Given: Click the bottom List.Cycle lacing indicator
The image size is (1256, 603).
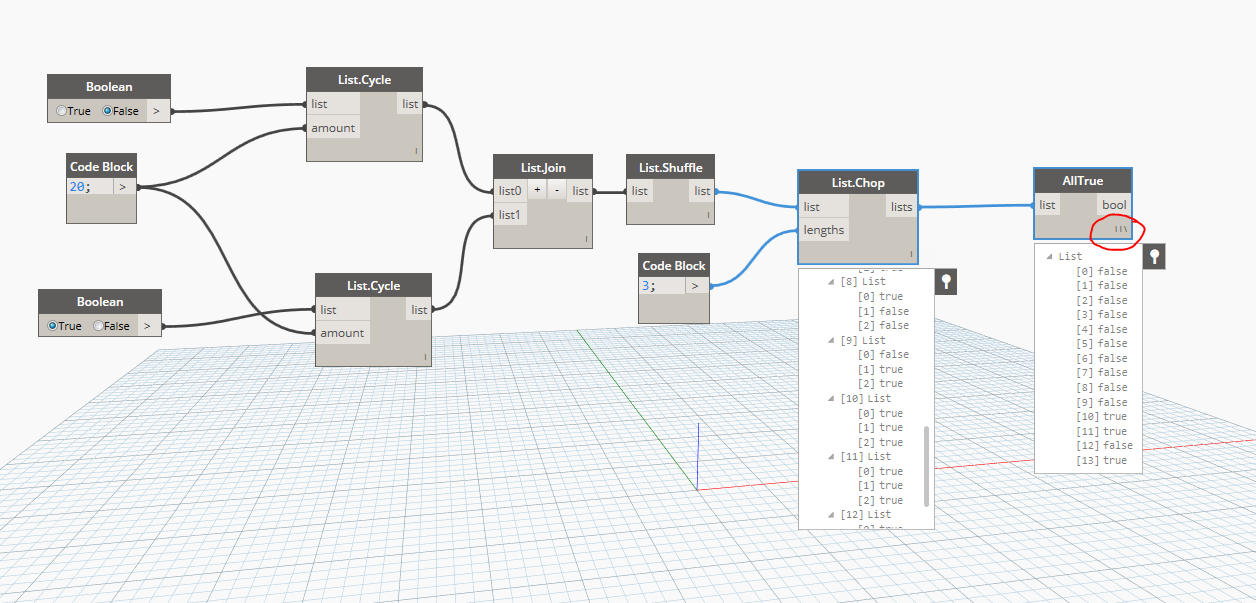Looking at the screenshot, I should click(x=425, y=357).
